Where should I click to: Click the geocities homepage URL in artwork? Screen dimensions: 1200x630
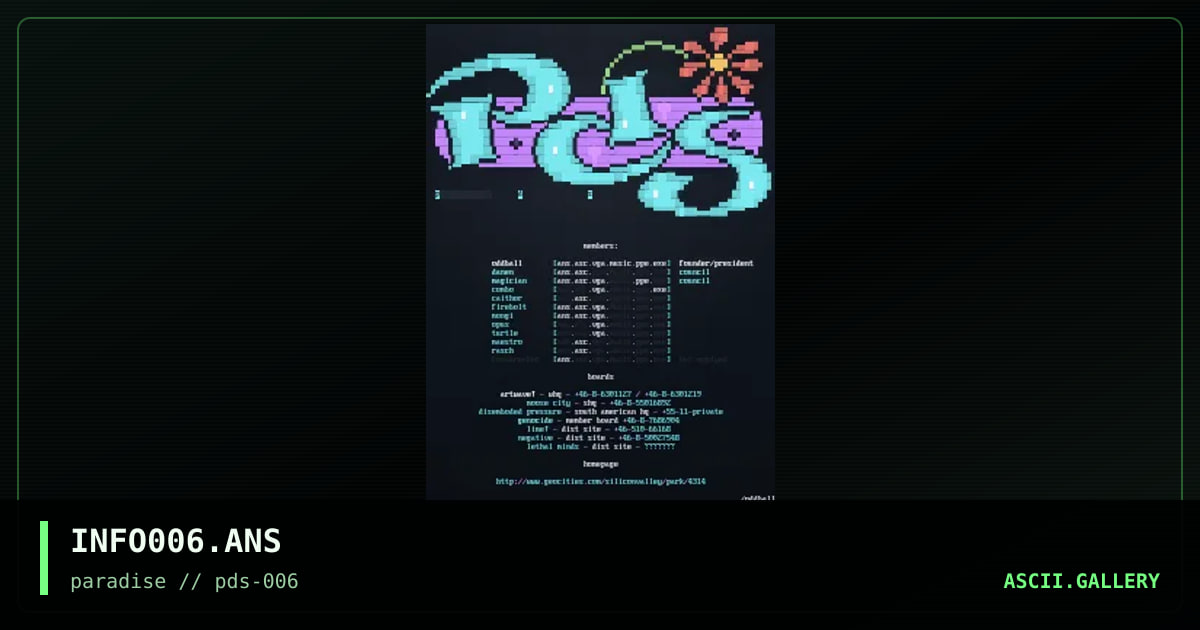(600, 482)
